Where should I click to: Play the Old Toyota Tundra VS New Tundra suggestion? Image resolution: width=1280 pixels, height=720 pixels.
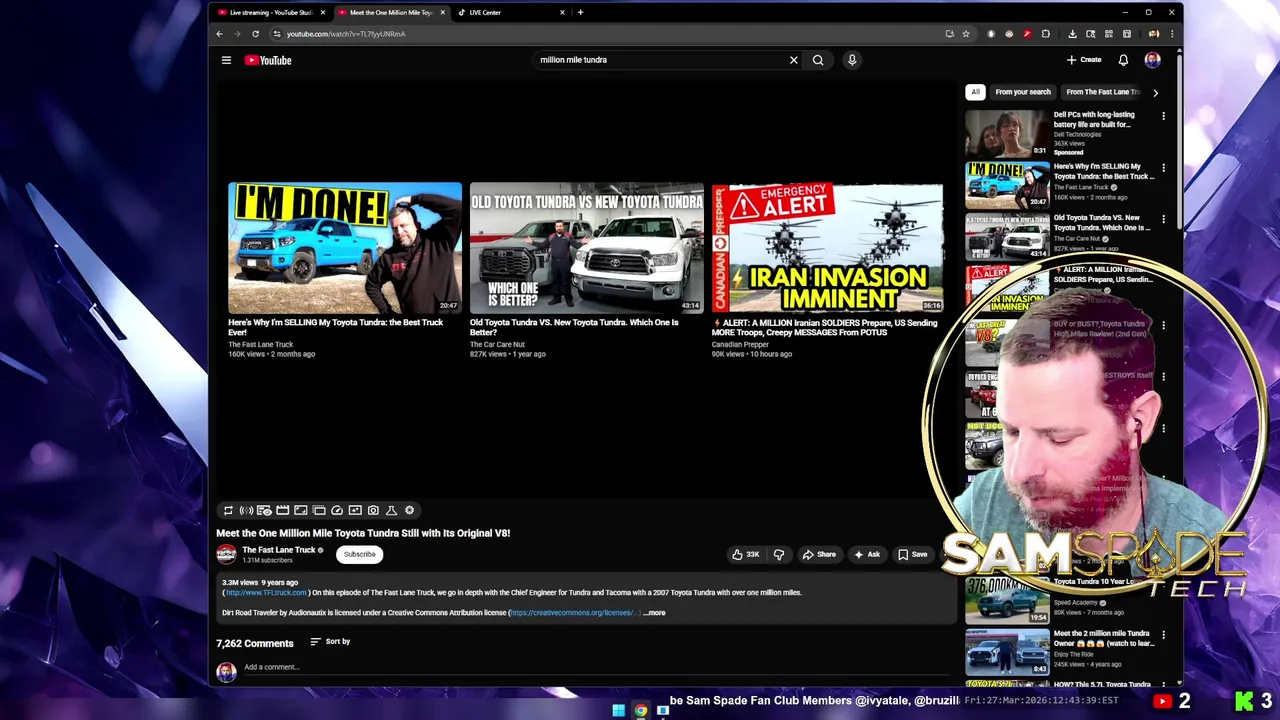587,248
